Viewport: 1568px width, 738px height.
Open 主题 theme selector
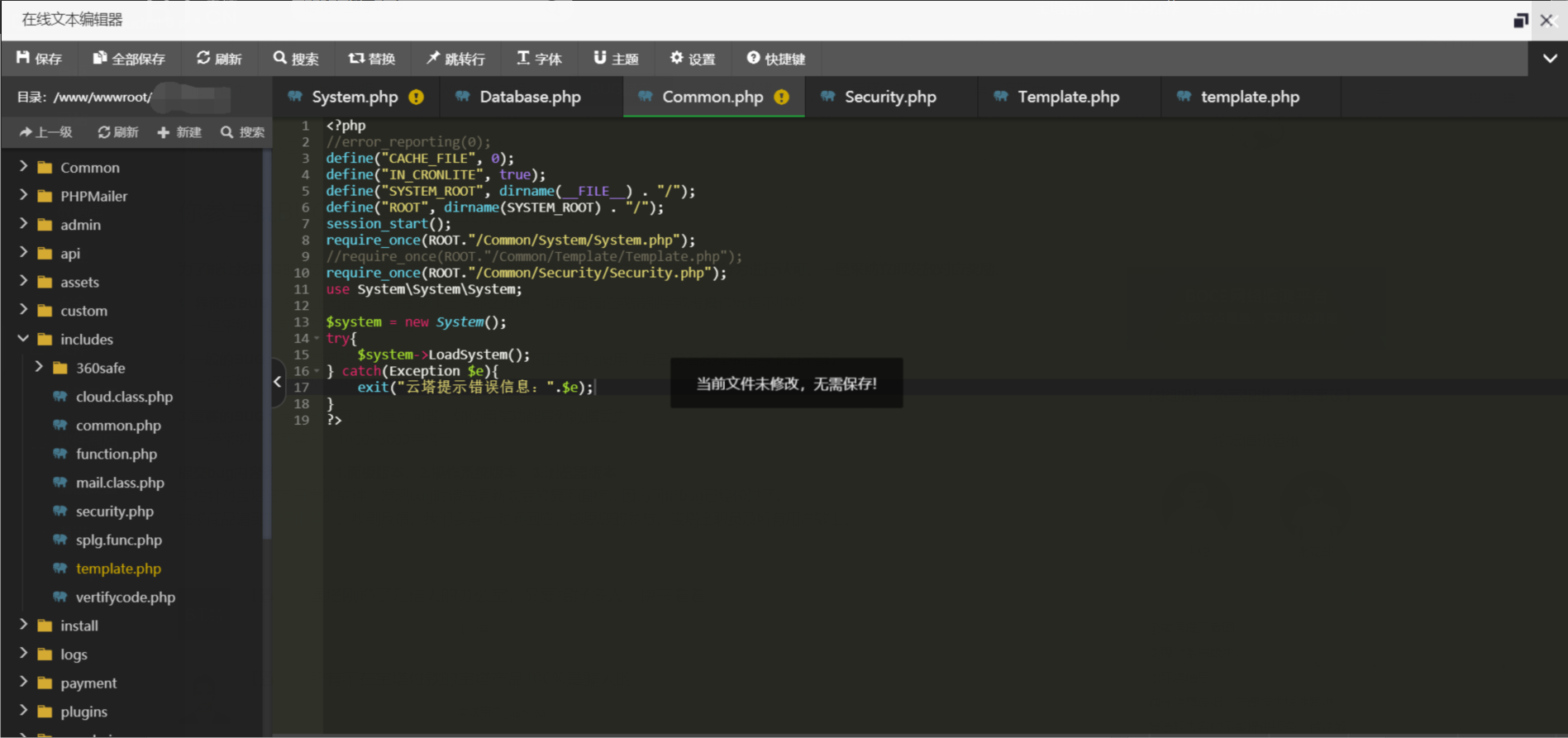coord(616,59)
